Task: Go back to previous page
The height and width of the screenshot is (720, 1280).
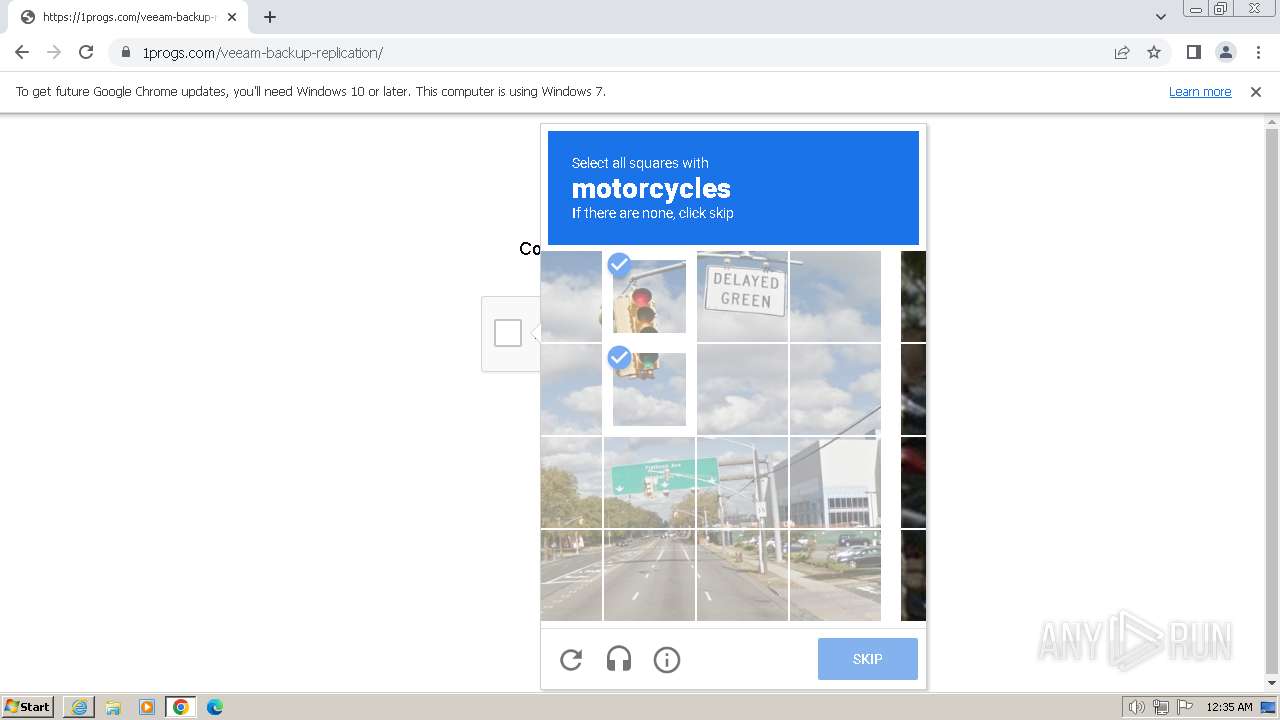Action: click(x=22, y=52)
